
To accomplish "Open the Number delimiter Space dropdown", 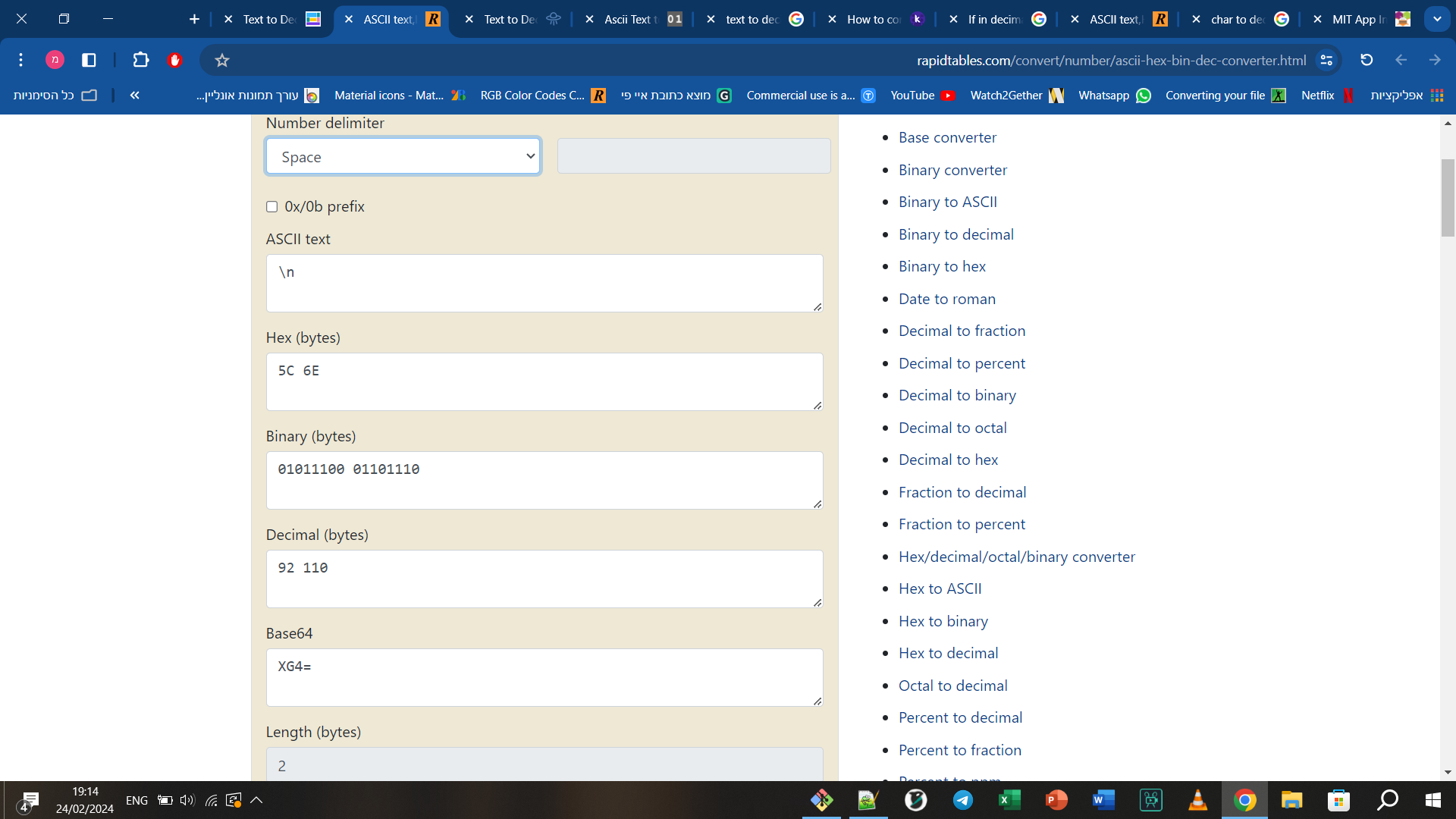I will coord(403,157).
